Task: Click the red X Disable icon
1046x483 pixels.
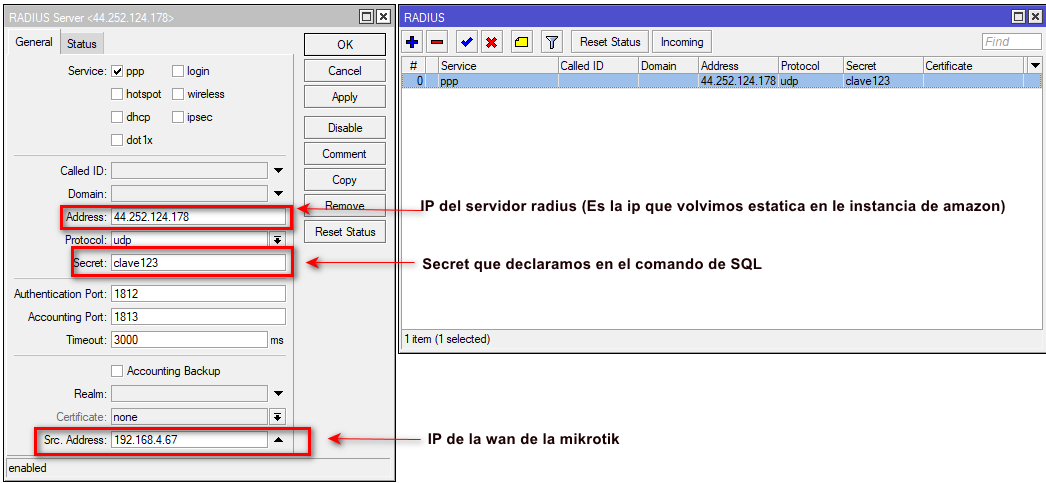Action: pyautogui.click(x=492, y=42)
